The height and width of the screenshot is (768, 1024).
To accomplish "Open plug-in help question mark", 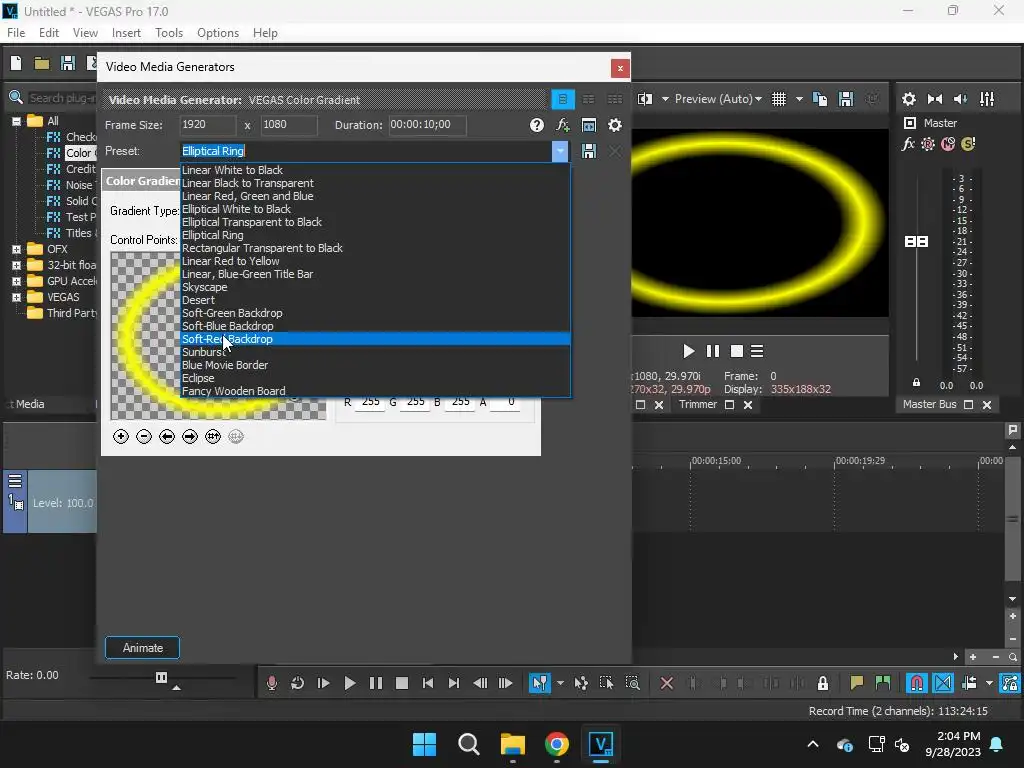I will tap(537, 125).
